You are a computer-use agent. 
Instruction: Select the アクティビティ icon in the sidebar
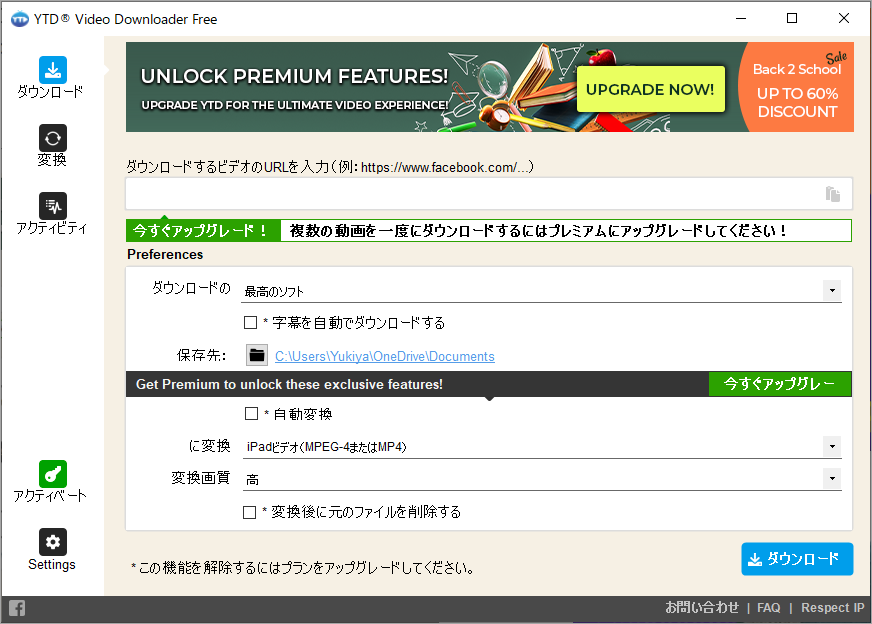coord(51,206)
